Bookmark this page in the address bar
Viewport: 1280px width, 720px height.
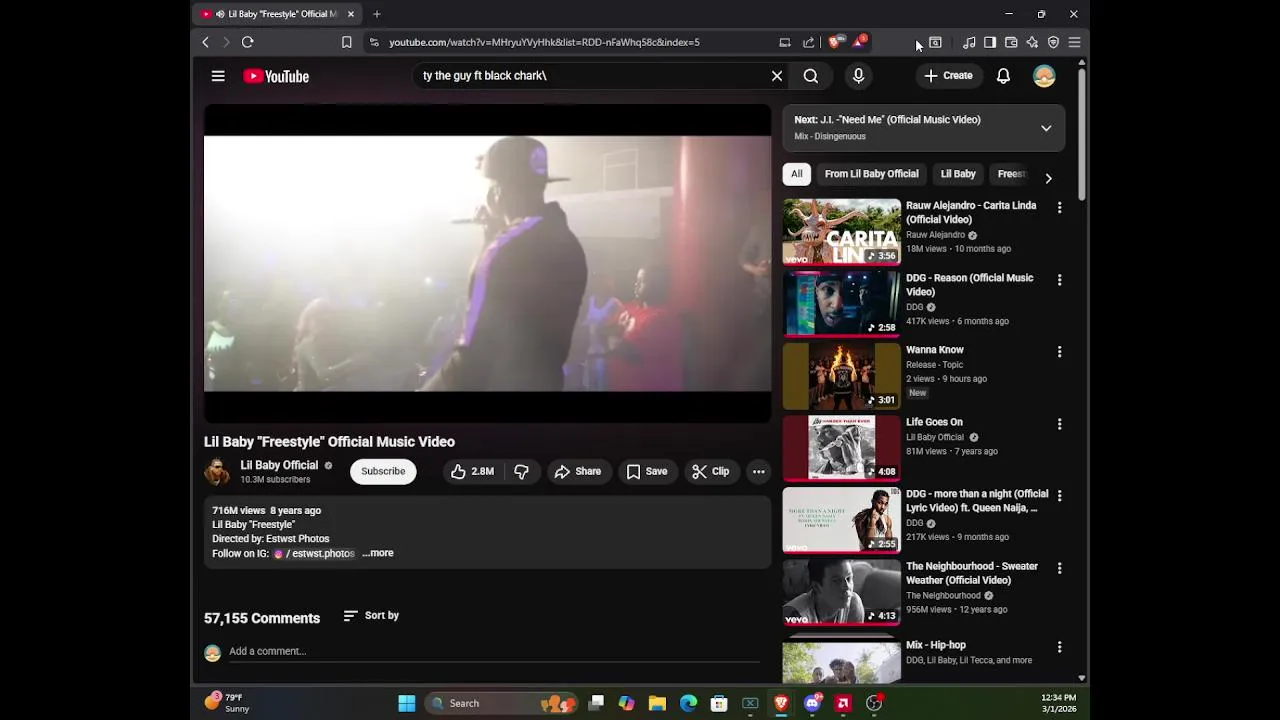(346, 42)
